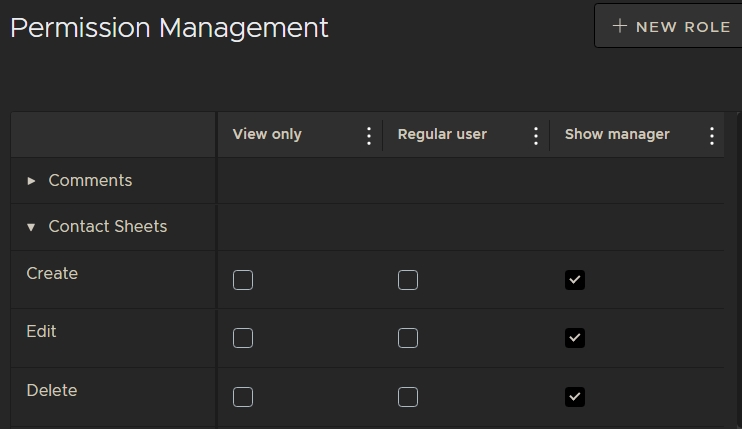Uncheck Delete permission for Show manager
Screen dimensions: 742x429
tap(574, 397)
